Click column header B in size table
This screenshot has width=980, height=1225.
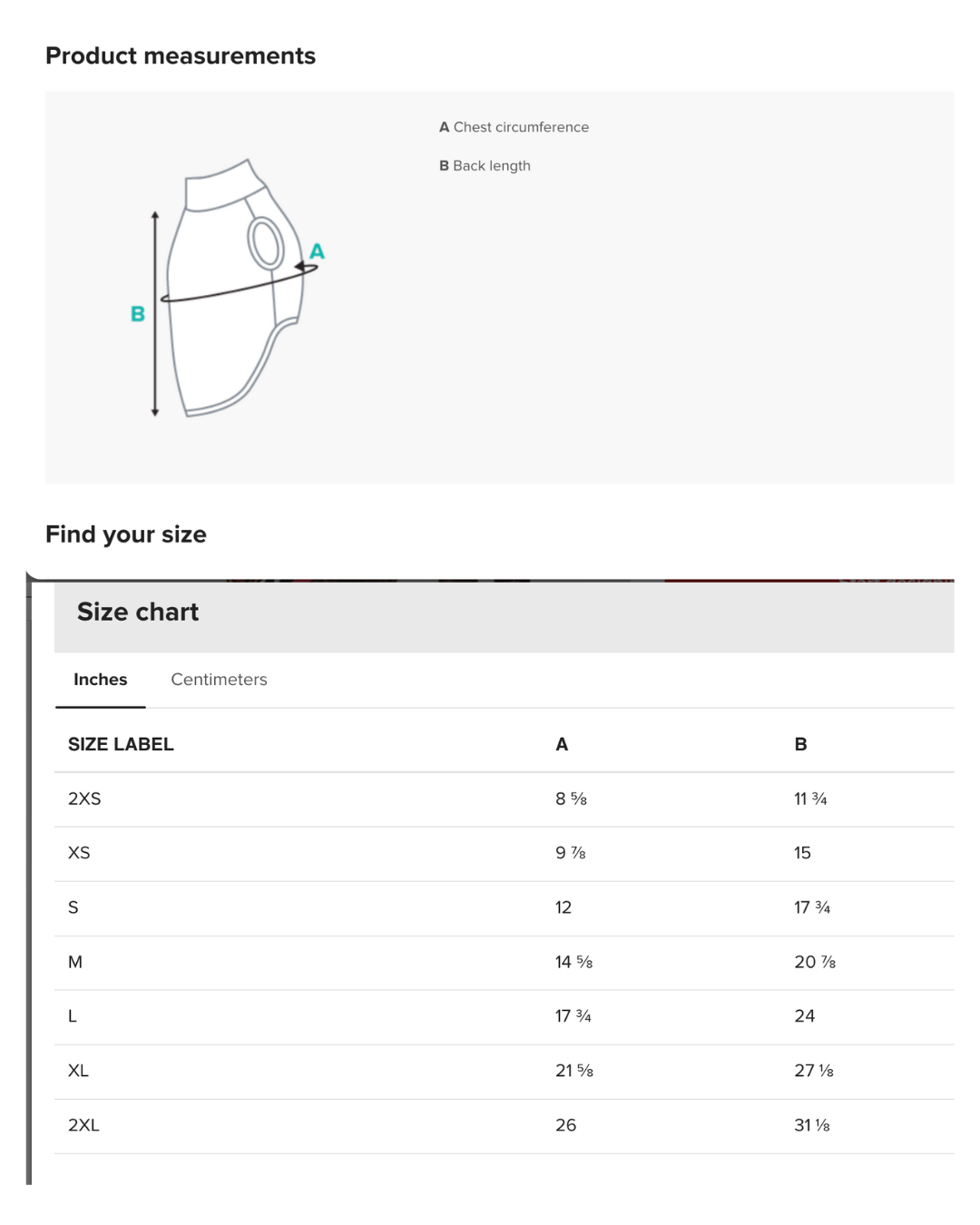pos(800,744)
